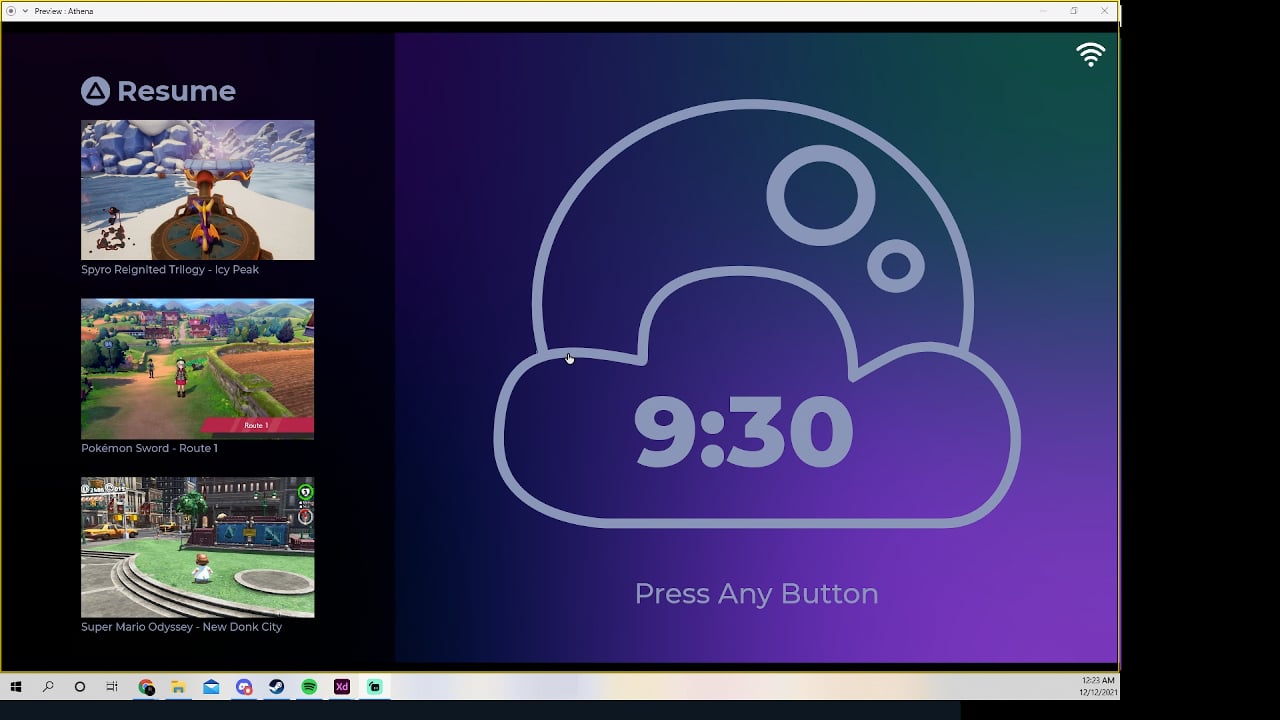
Task: Click the Resume heading text
Action: (176, 91)
